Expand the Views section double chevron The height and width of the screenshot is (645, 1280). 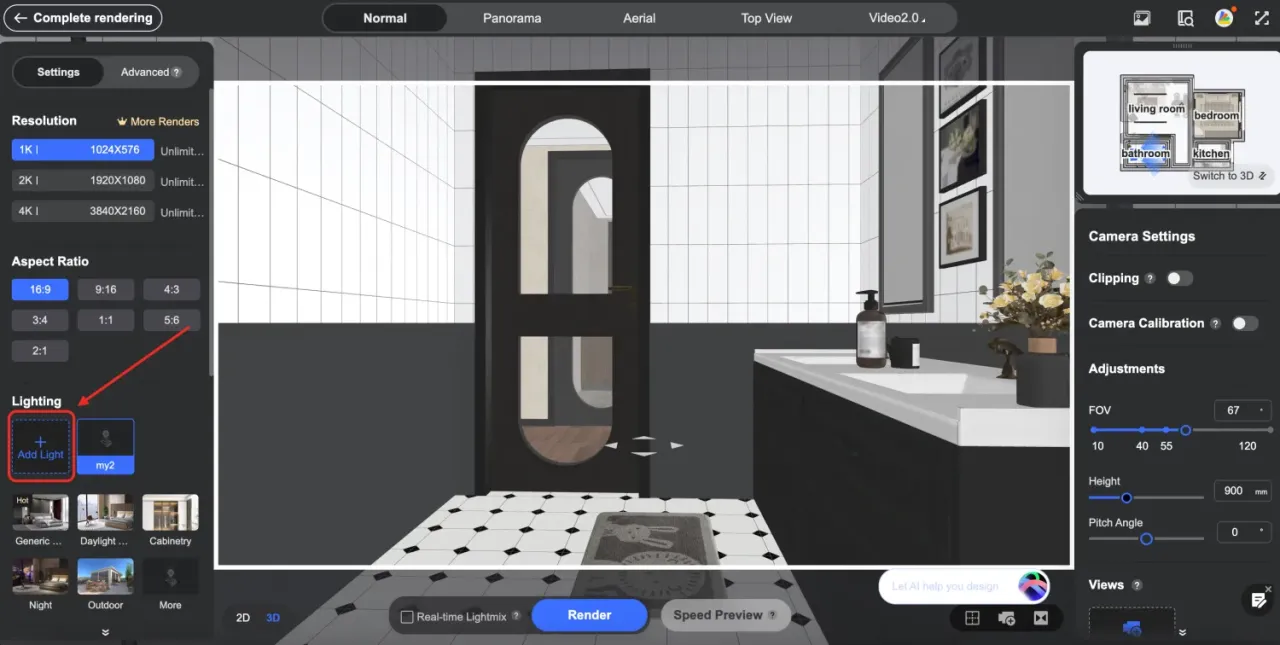(x=1182, y=632)
